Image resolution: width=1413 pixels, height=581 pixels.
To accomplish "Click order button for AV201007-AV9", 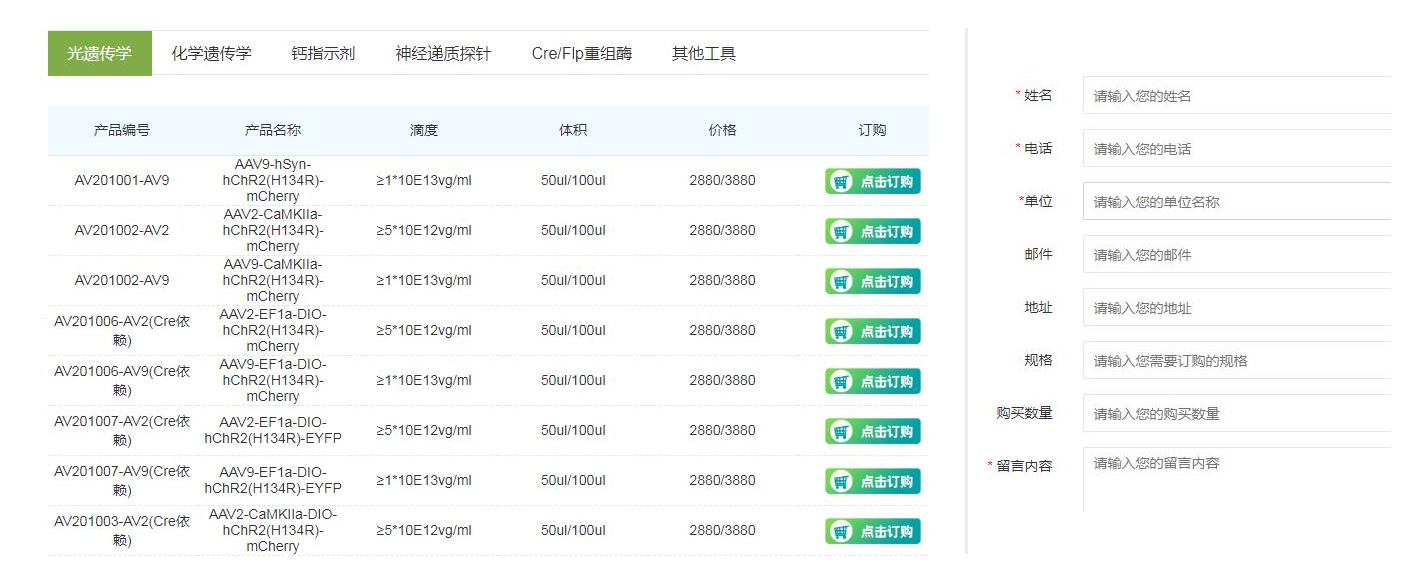I will (x=872, y=481).
